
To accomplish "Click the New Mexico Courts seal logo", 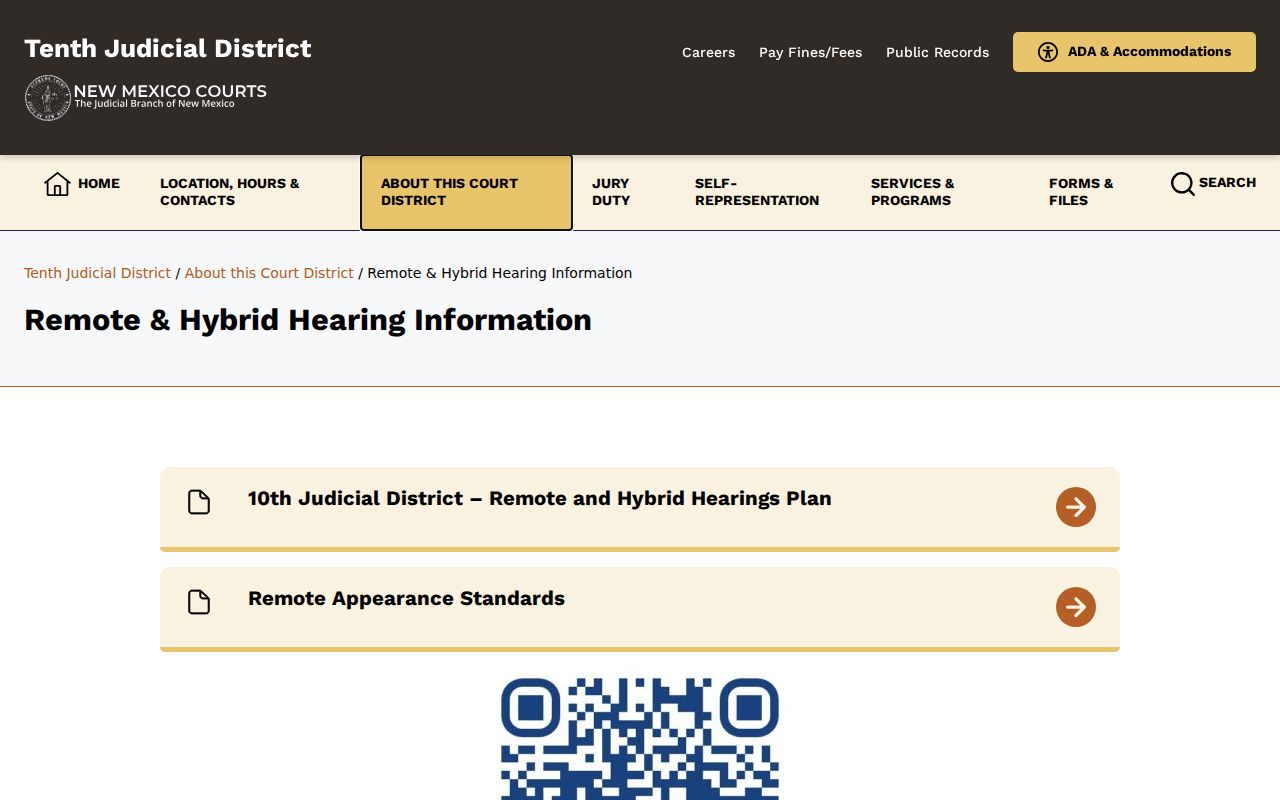I will click(x=48, y=98).
